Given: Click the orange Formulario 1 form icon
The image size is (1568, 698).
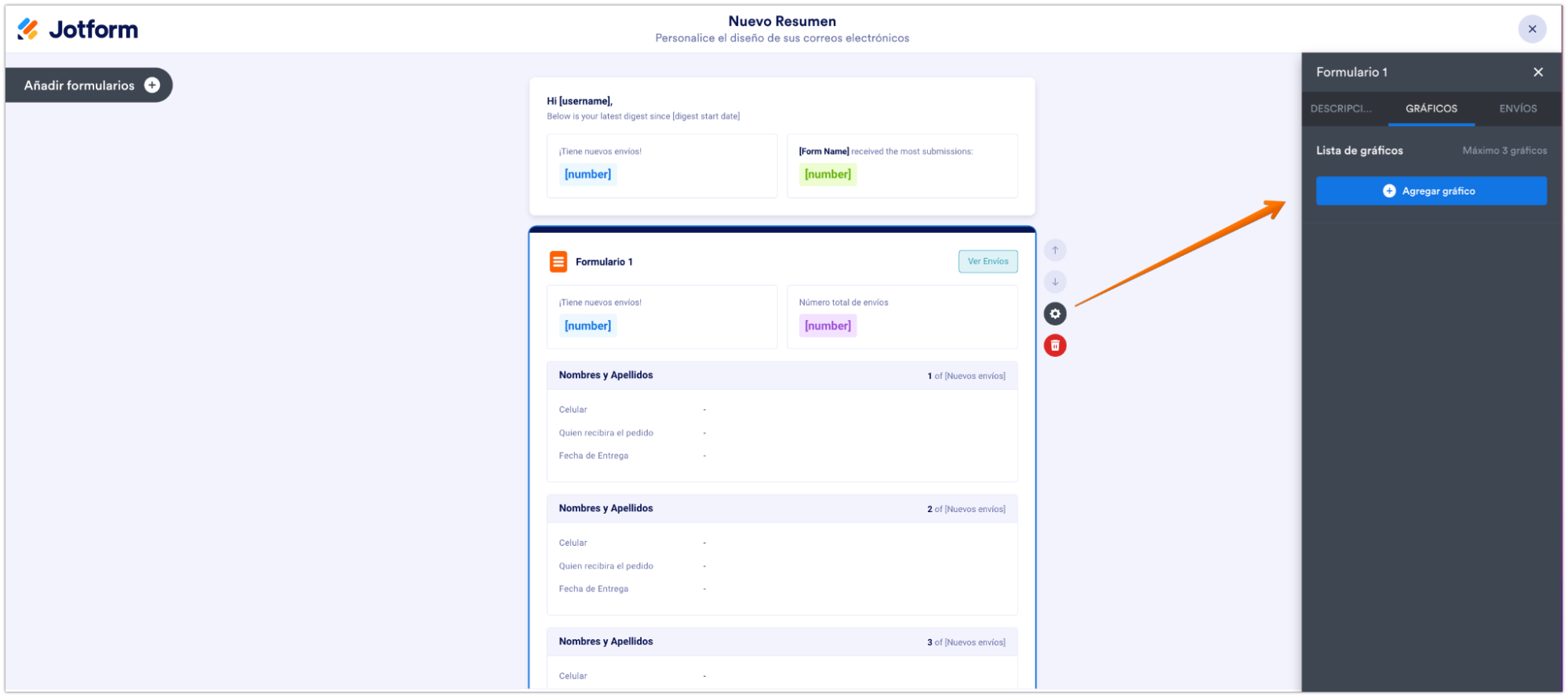Looking at the screenshot, I should pyautogui.click(x=558, y=262).
